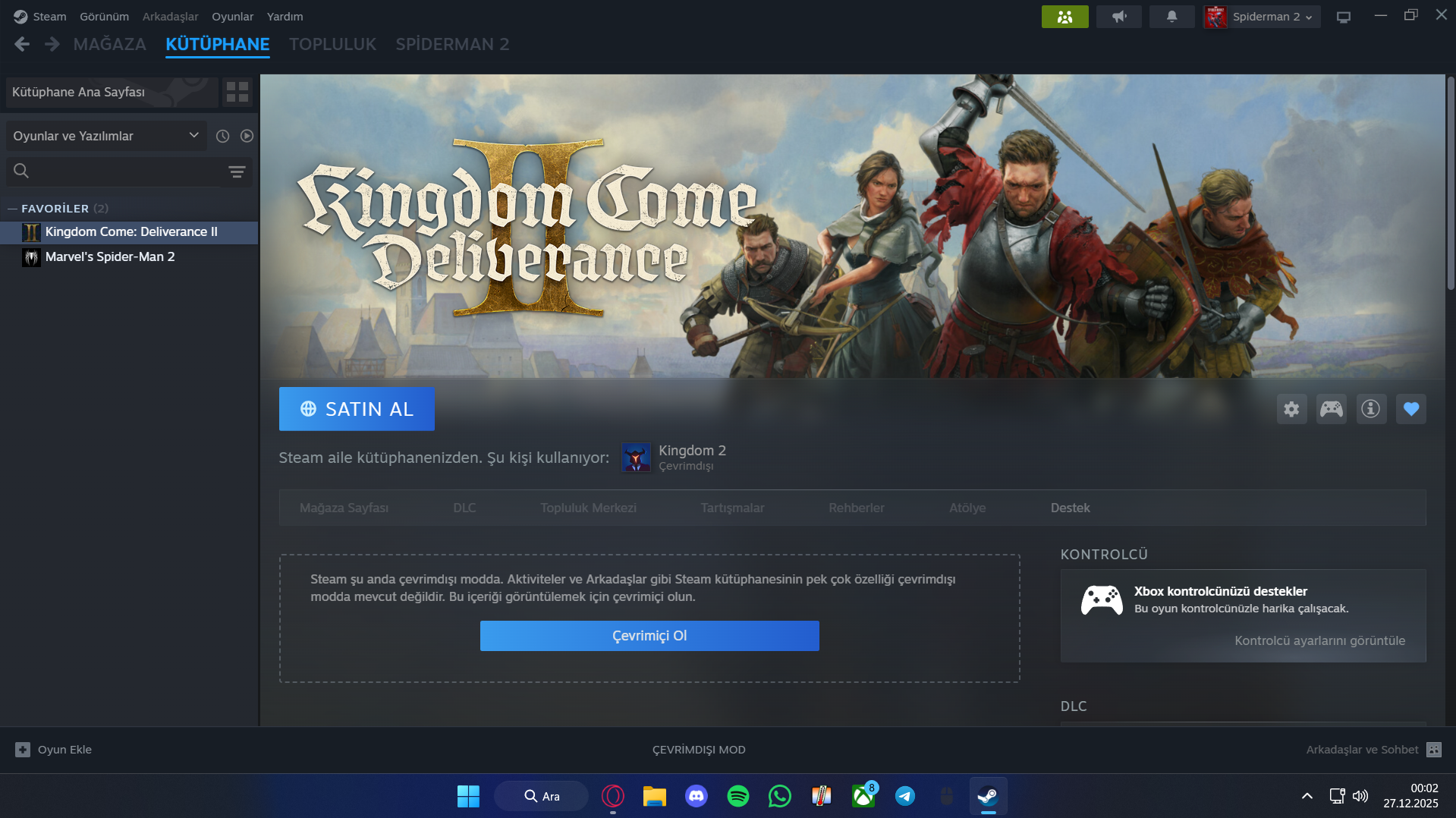This screenshot has height=818, width=1456.
Task: Sort by recent activity clock icon
Action: [x=222, y=136]
